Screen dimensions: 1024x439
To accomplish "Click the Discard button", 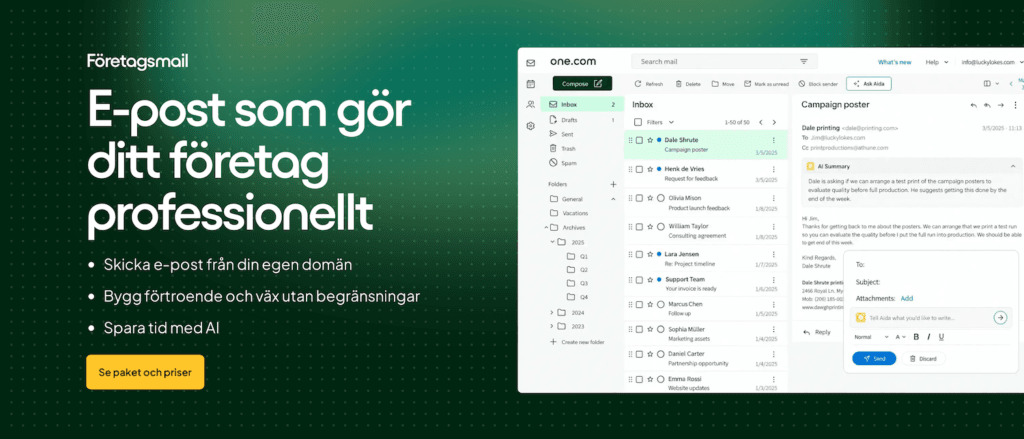I will click(x=923, y=359).
